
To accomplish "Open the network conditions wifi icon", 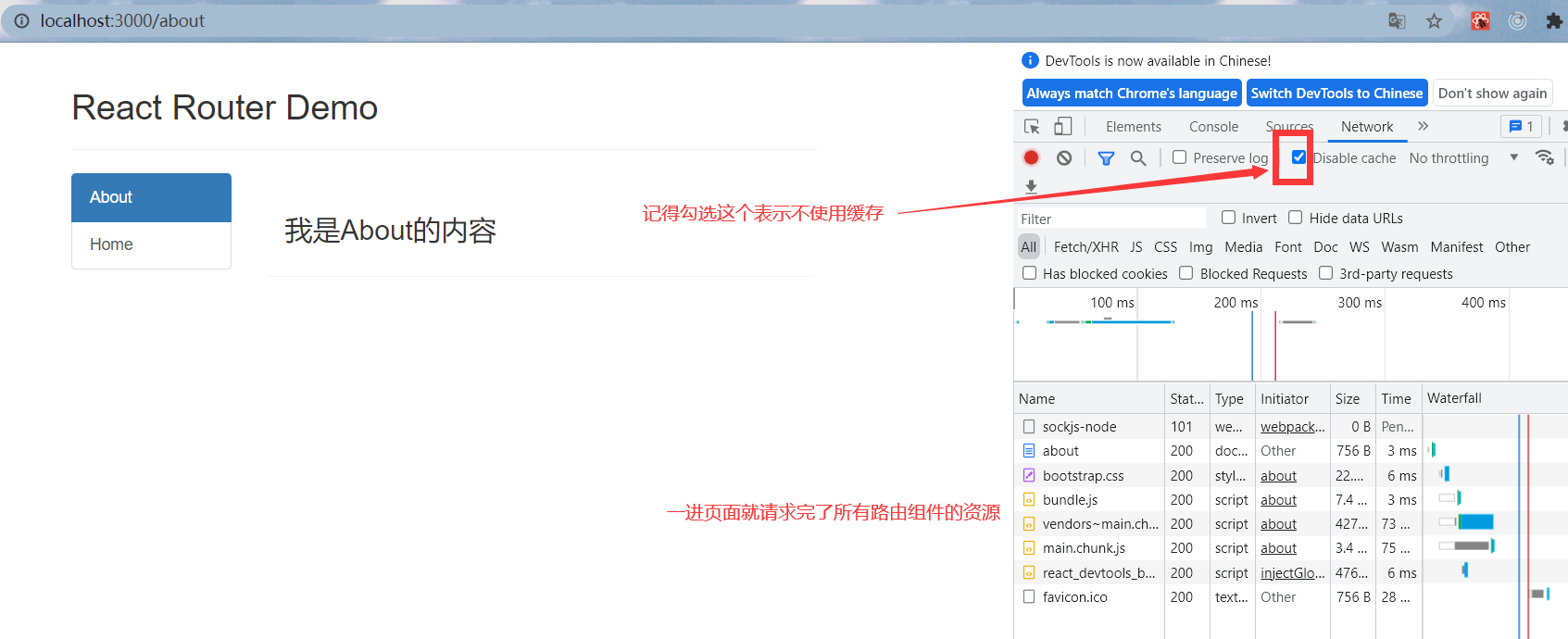I will pyautogui.click(x=1544, y=157).
